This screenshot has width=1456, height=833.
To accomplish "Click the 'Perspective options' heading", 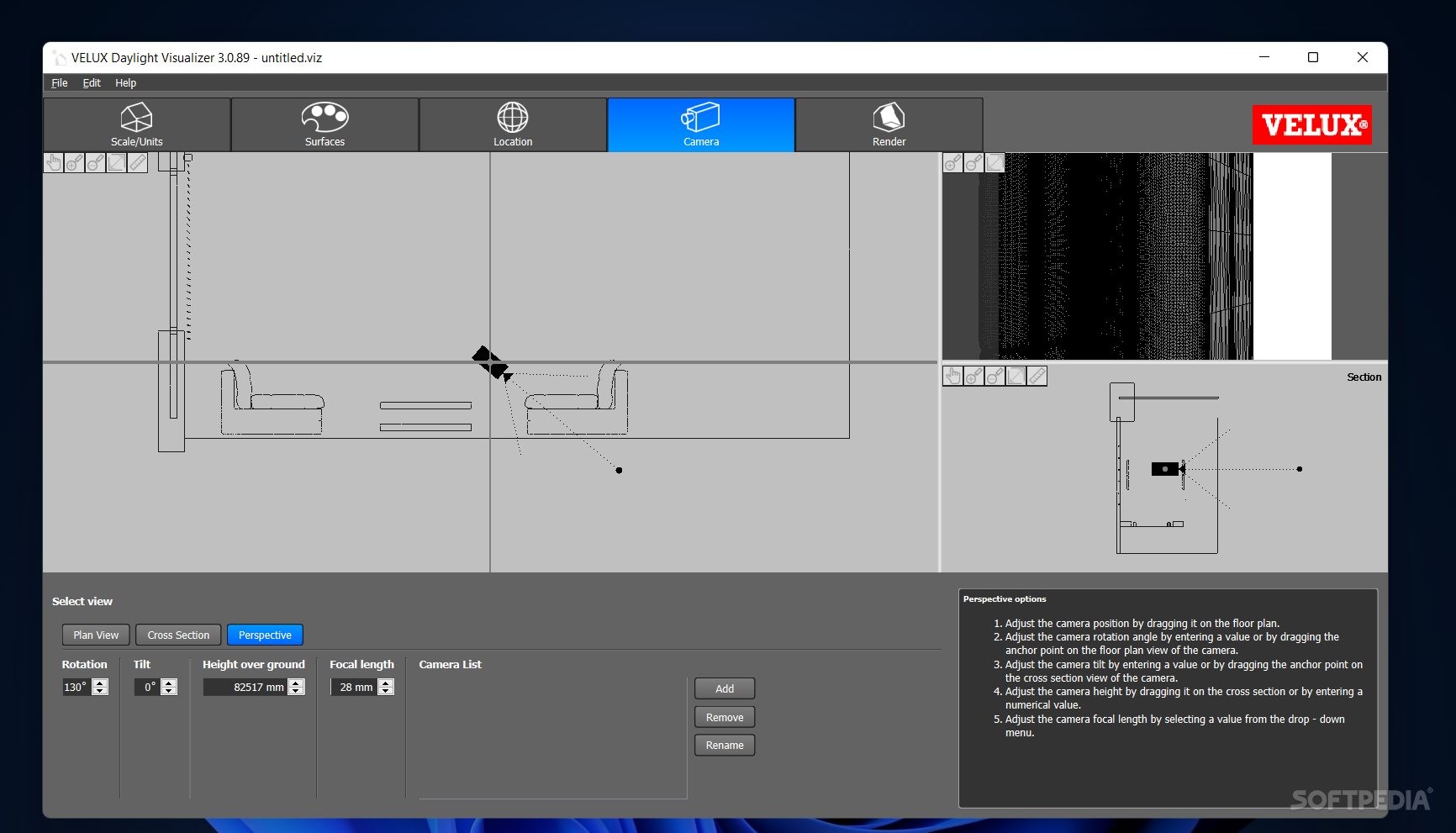I will pos(1005,599).
